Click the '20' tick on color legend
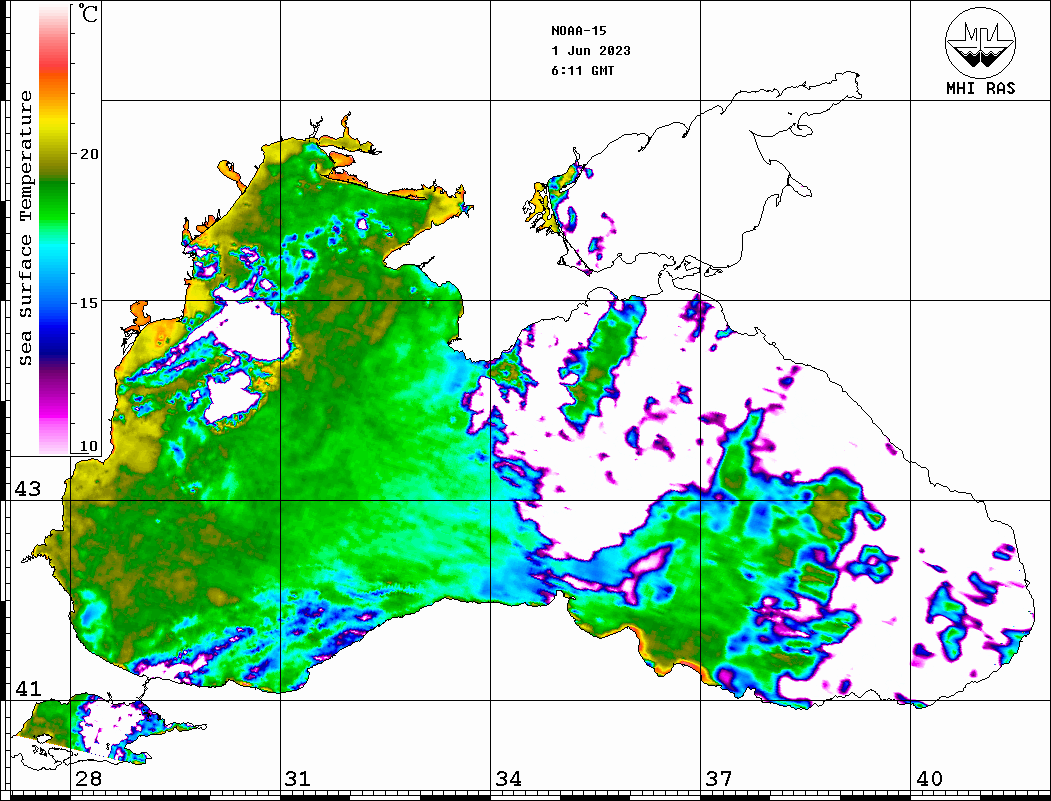 pos(89,154)
